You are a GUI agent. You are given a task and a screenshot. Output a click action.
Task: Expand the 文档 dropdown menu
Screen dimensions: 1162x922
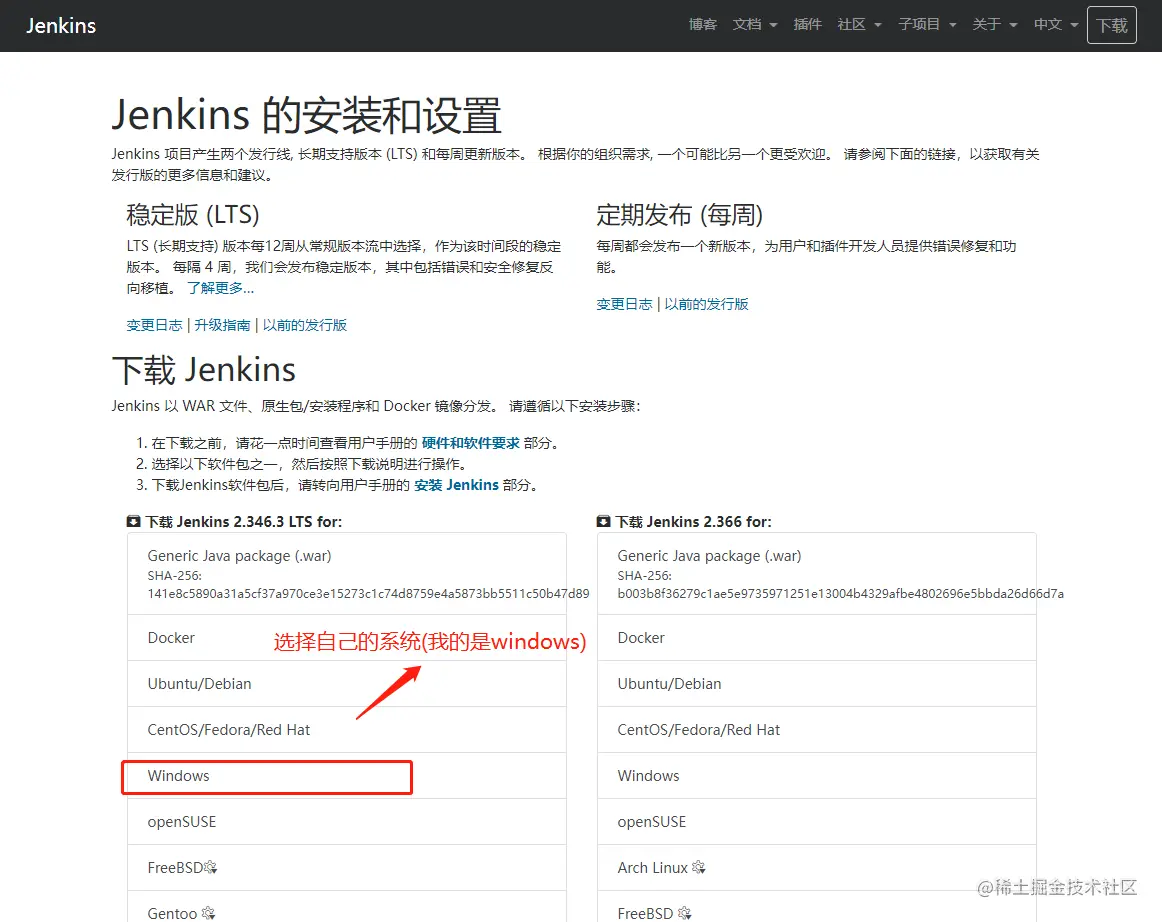click(x=754, y=24)
